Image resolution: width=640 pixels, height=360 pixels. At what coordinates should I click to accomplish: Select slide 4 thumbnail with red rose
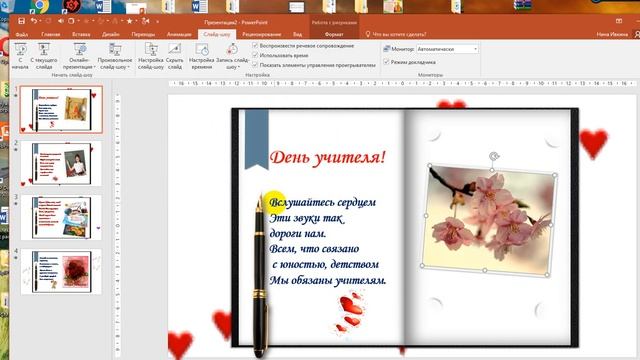(x=61, y=271)
